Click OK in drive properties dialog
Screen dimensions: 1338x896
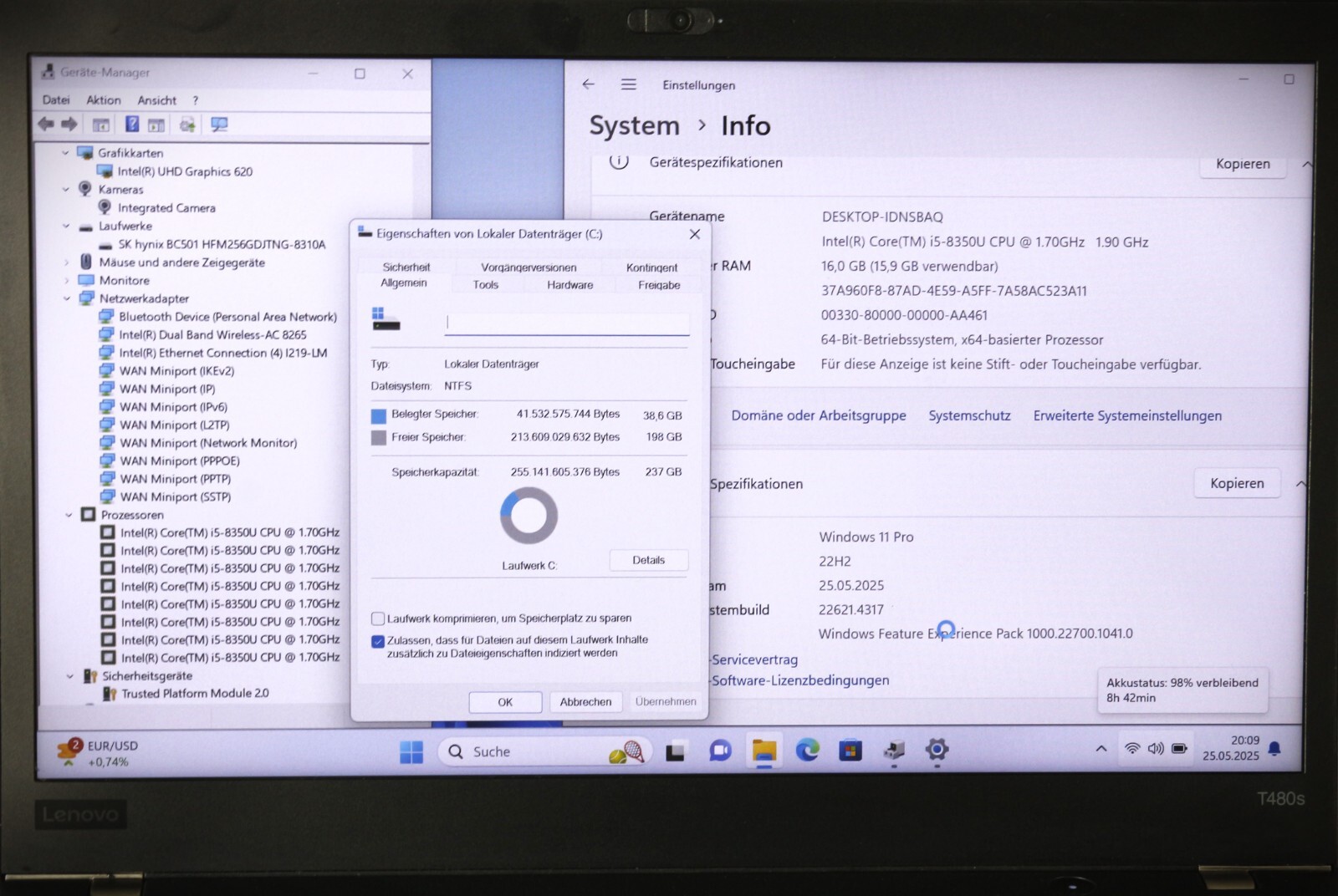(505, 702)
